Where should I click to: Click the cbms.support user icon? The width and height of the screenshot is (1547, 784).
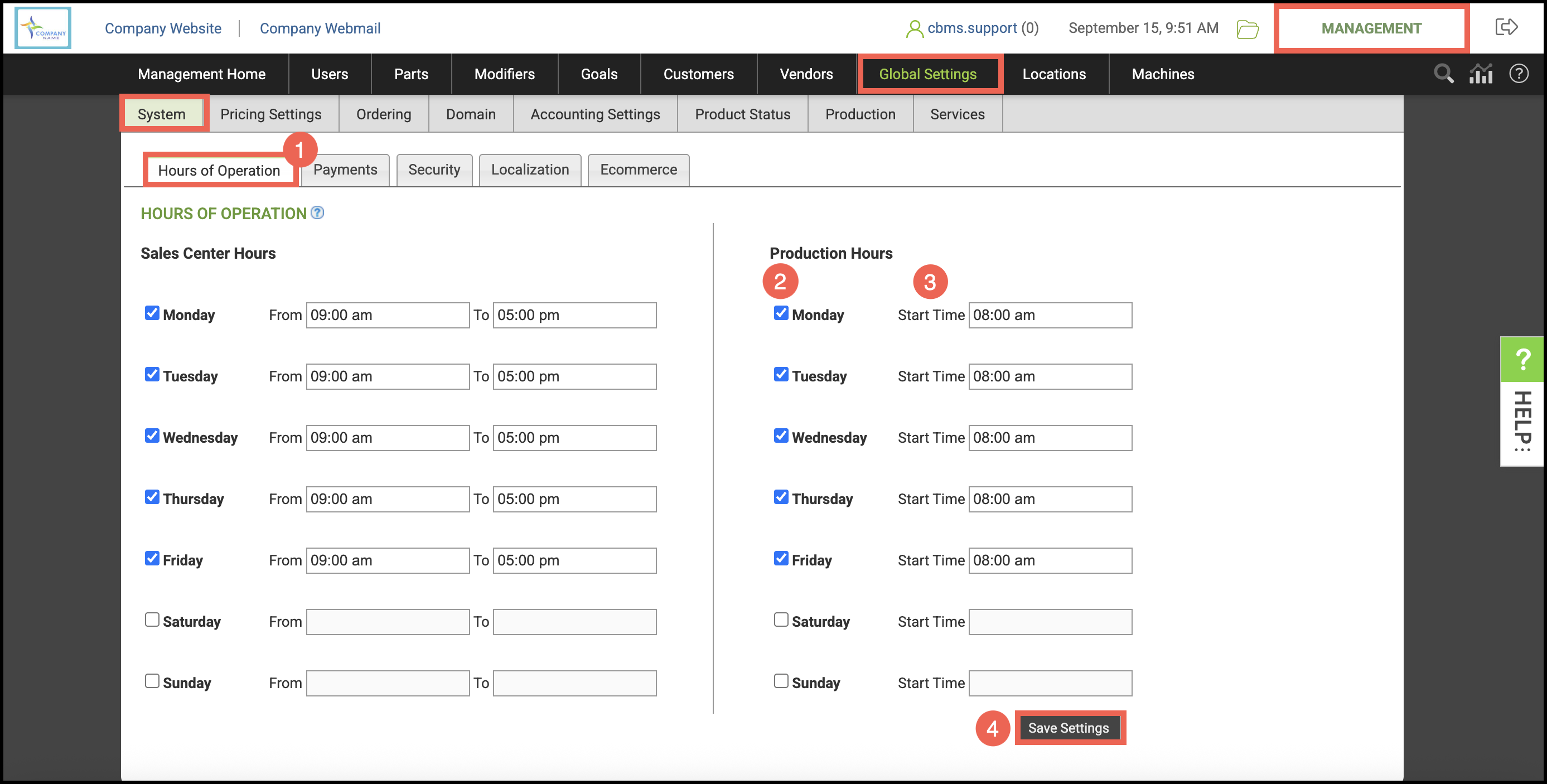coord(914,28)
